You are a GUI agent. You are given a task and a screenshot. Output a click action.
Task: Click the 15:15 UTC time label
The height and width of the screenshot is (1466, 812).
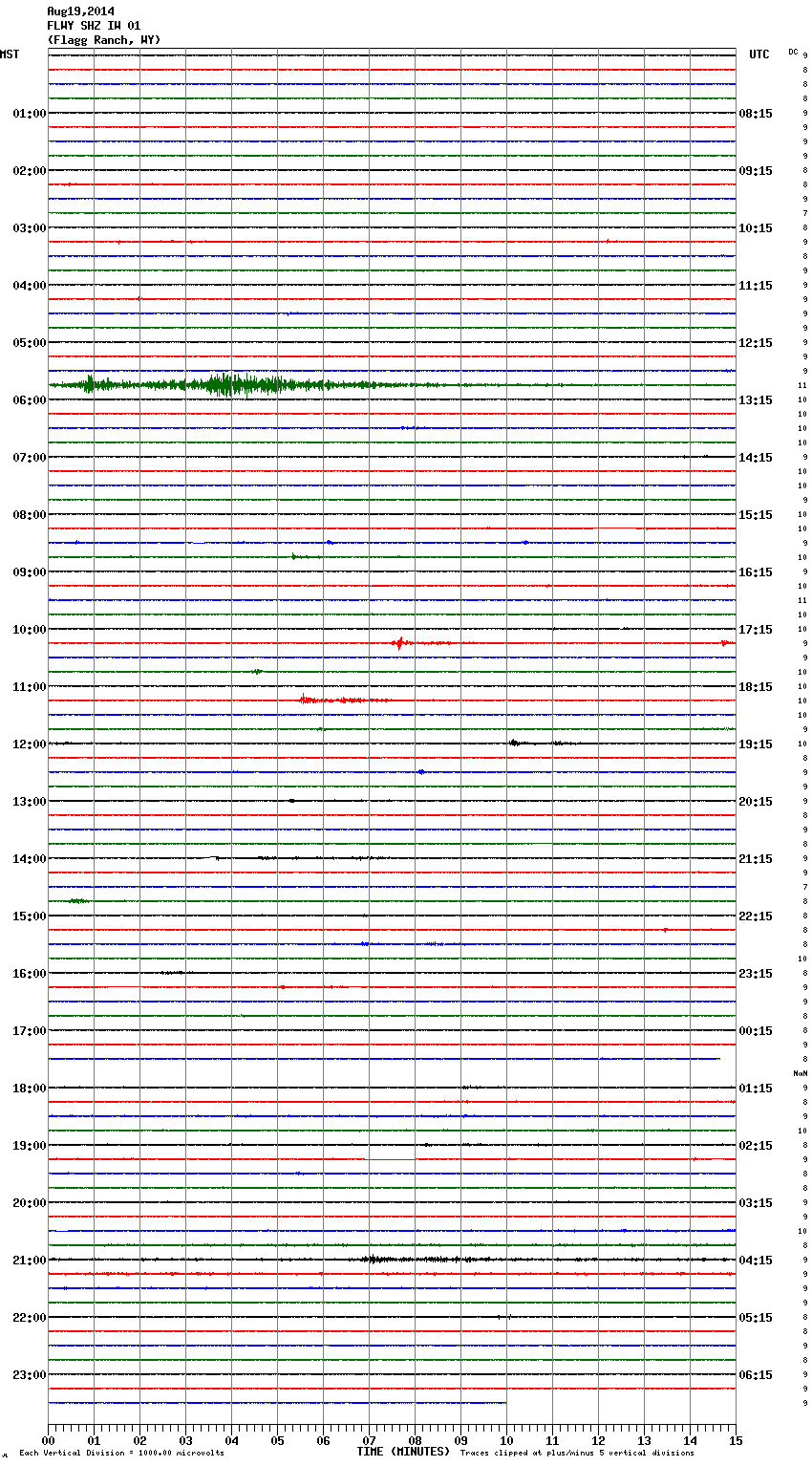(756, 515)
